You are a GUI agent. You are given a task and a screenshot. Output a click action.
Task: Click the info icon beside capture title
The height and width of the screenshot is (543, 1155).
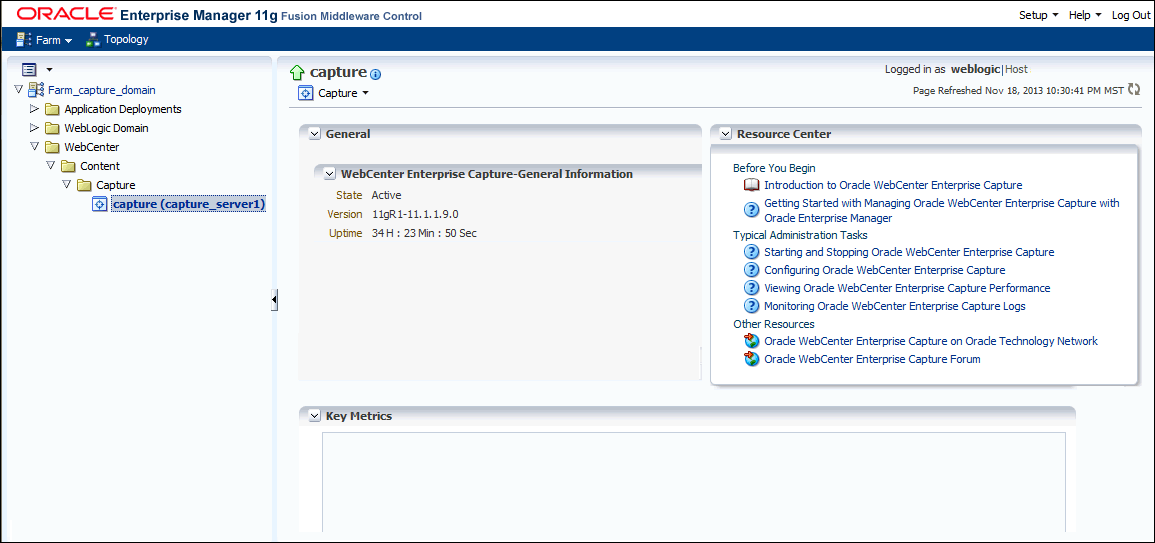[x=376, y=74]
